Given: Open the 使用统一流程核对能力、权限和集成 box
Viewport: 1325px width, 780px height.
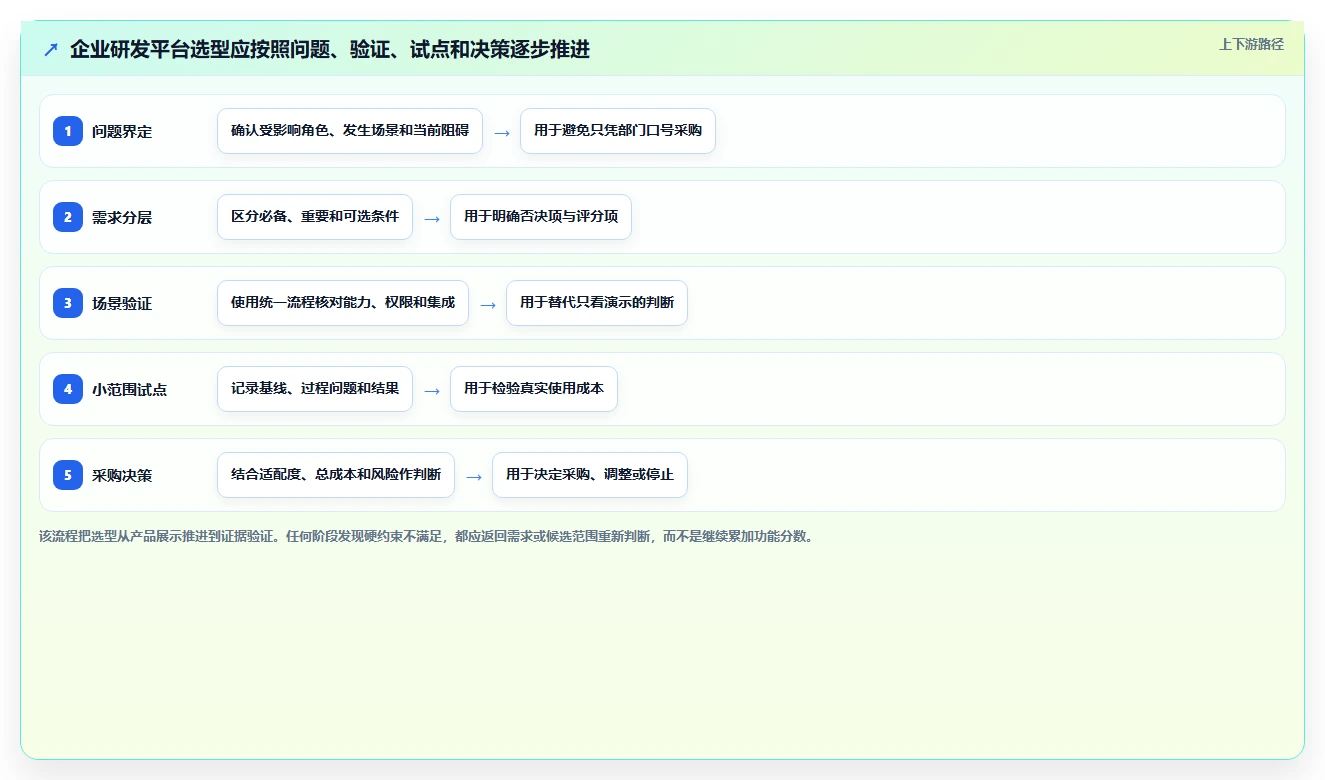Looking at the screenshot, I should (343, 303).
